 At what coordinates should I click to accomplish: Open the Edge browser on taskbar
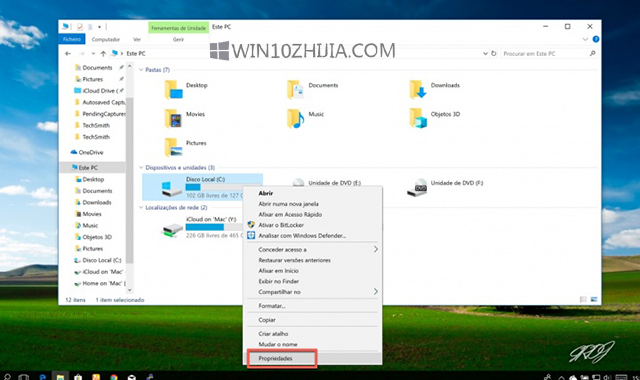pyautogui.click(x=42, y=376)
